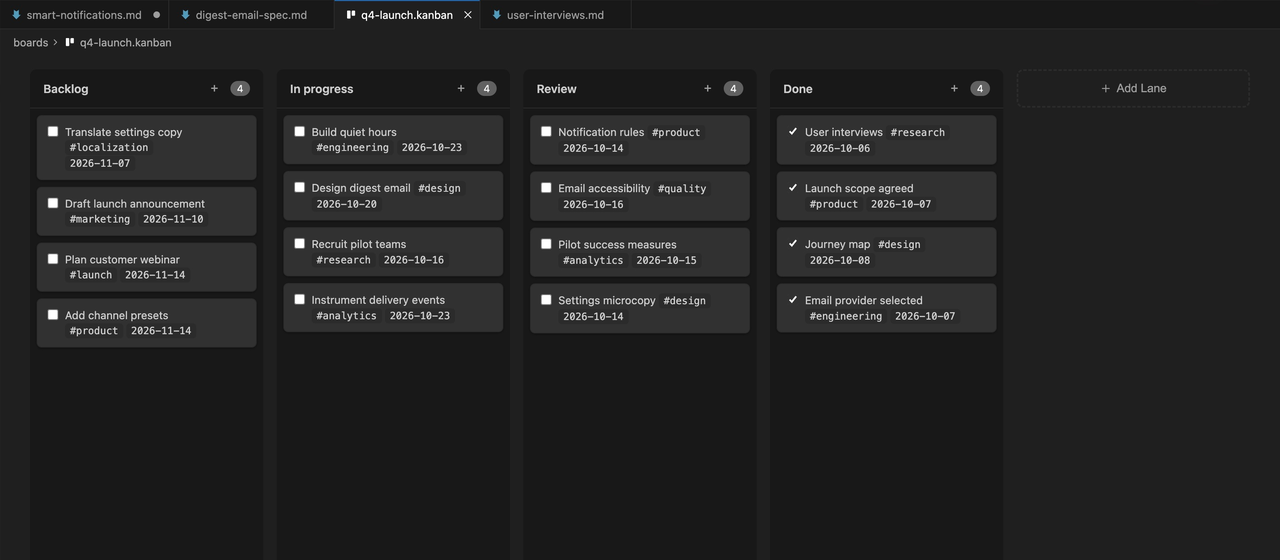Screen dimensions: 1280x560
Task: Click the #marketing tag
Action: pyautogui.click(x=100, y=219)
